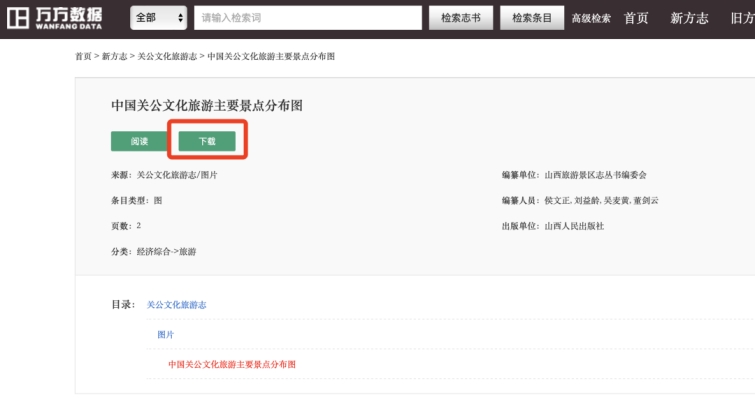755x411 pixels.
Task: Focus the 请输入检索词 search field
Action: point(307,18)
